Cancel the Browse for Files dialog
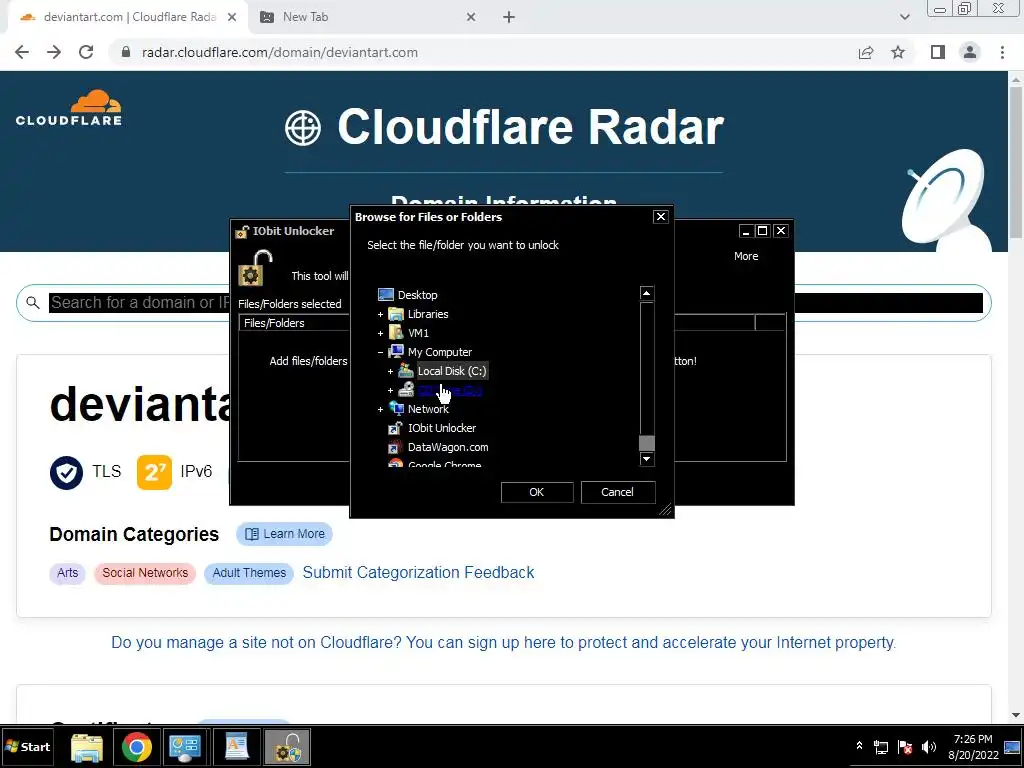 click(x=617, y=492)
